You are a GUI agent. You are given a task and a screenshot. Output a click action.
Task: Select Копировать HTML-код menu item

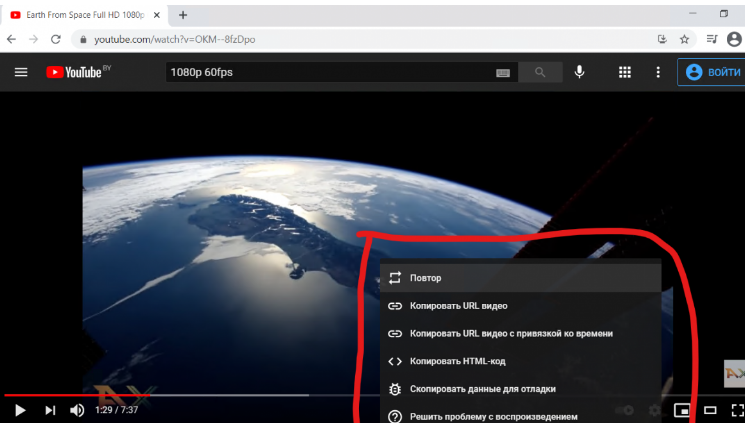tap(521, 361)
